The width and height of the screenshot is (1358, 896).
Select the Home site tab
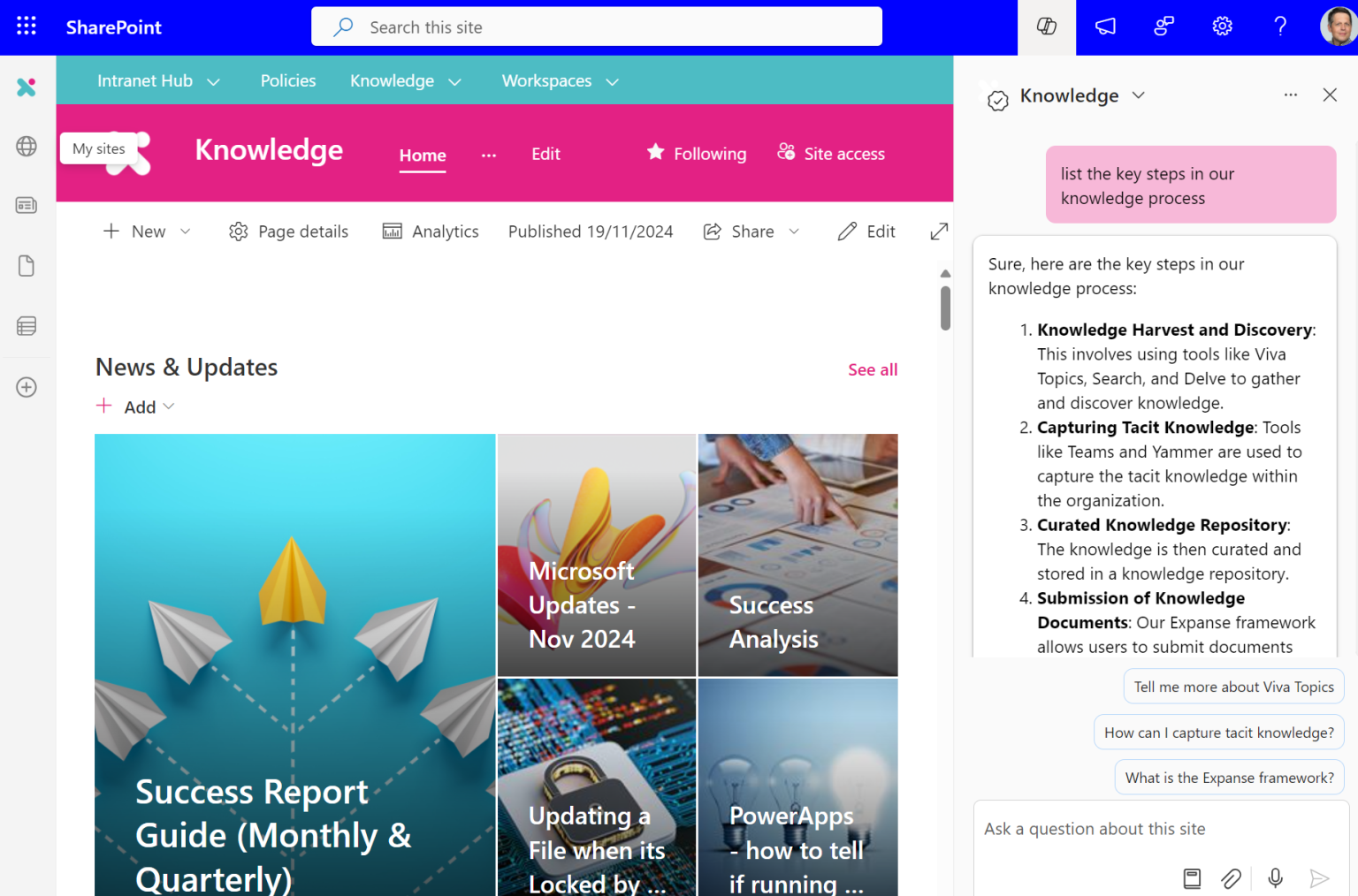(x=423, y=156)
